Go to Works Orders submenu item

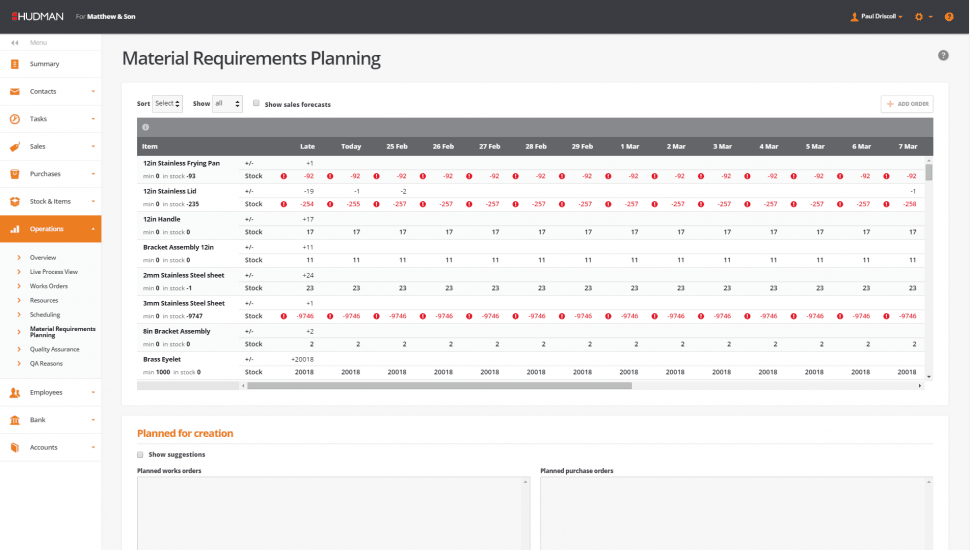pyautogui.click(x=49, y=286)
